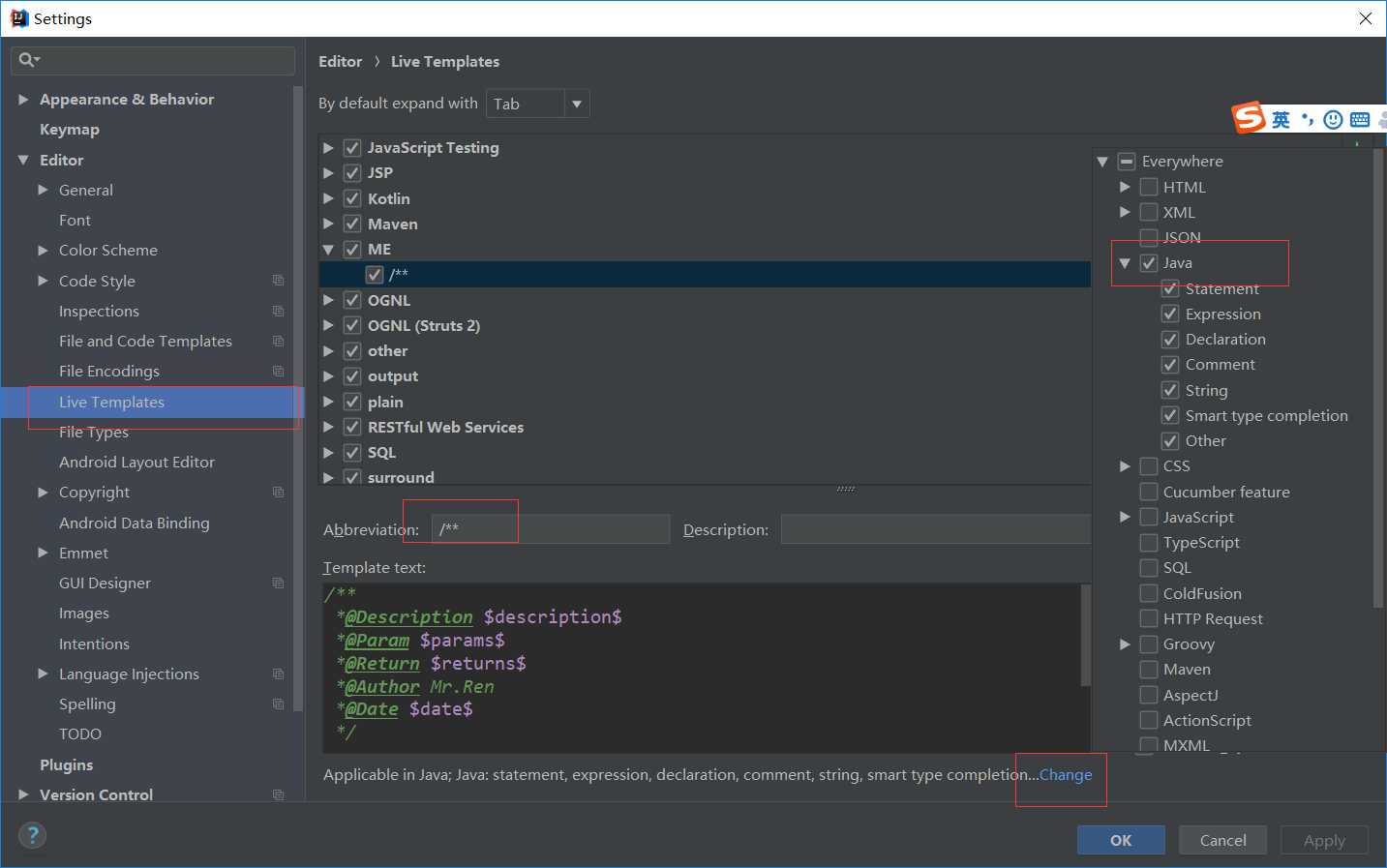This screenshot has width=1387, height=868.
Task: Click the project-level icon beside File Encodings
Action: [x=278, y=372]
